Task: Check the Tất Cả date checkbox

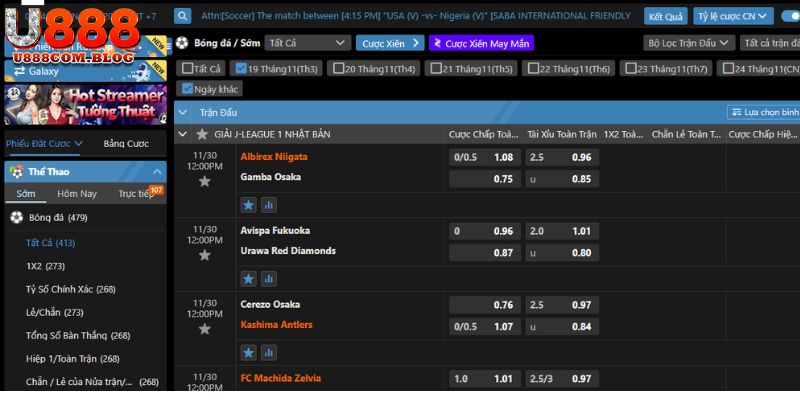Action: point(188,68)
